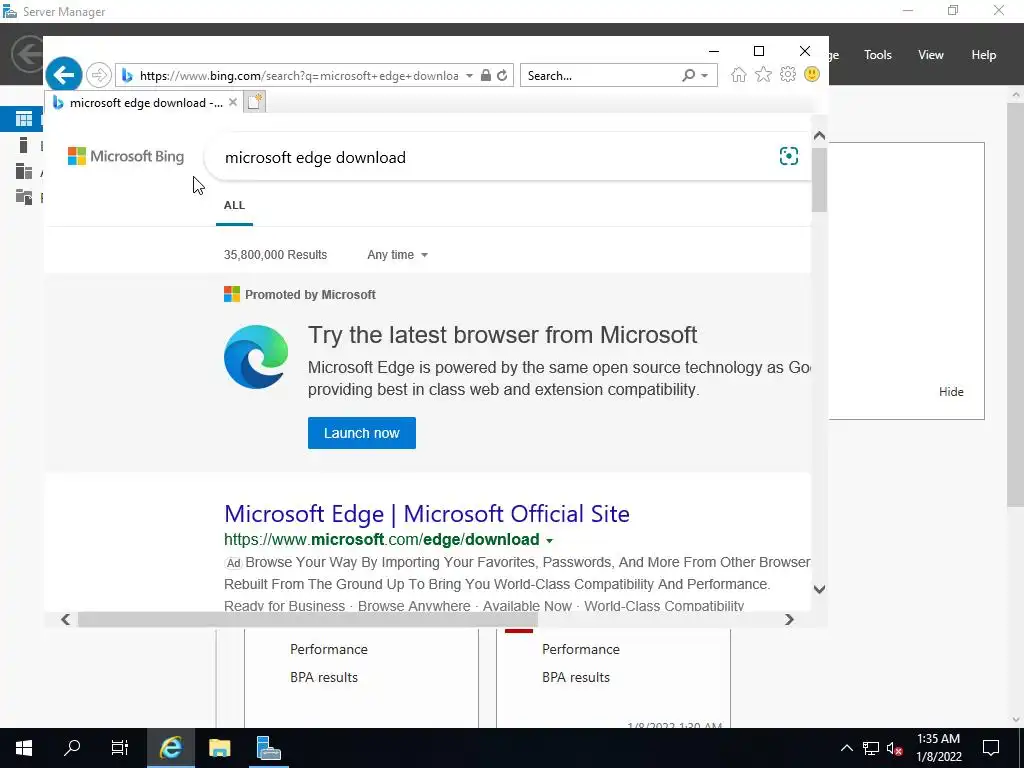Switch to Server Manager from taskbar

pos(268,748)
